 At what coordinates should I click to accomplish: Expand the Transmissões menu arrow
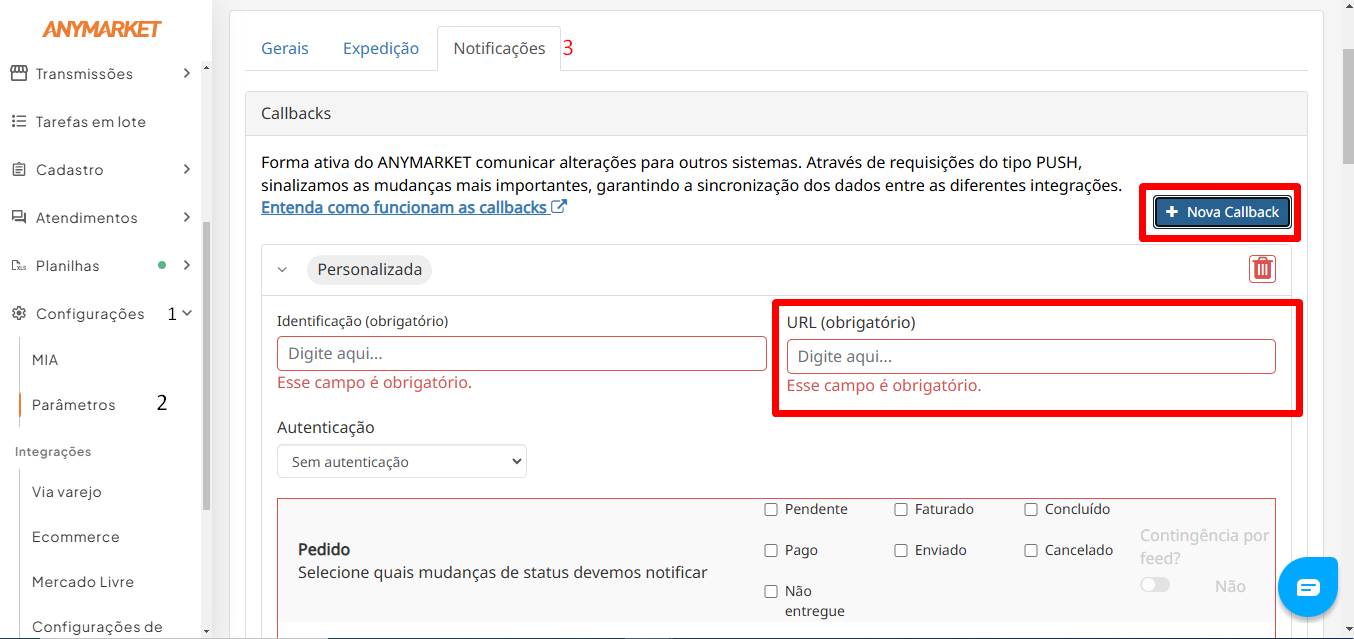pos(187,73)
